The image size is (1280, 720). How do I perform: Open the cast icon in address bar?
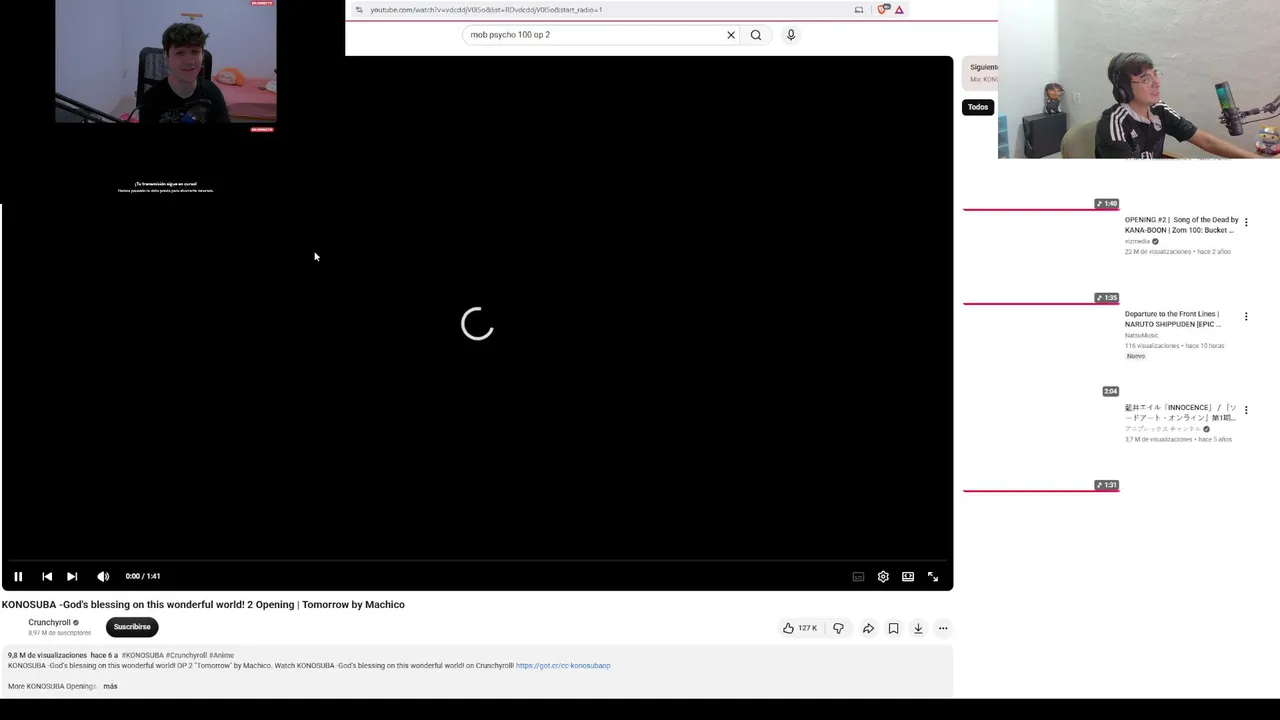coord(859,10)
